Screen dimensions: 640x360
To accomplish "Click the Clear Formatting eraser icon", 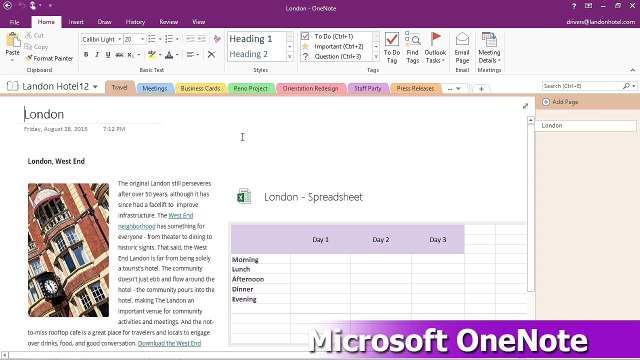I will tap(217, 39).
